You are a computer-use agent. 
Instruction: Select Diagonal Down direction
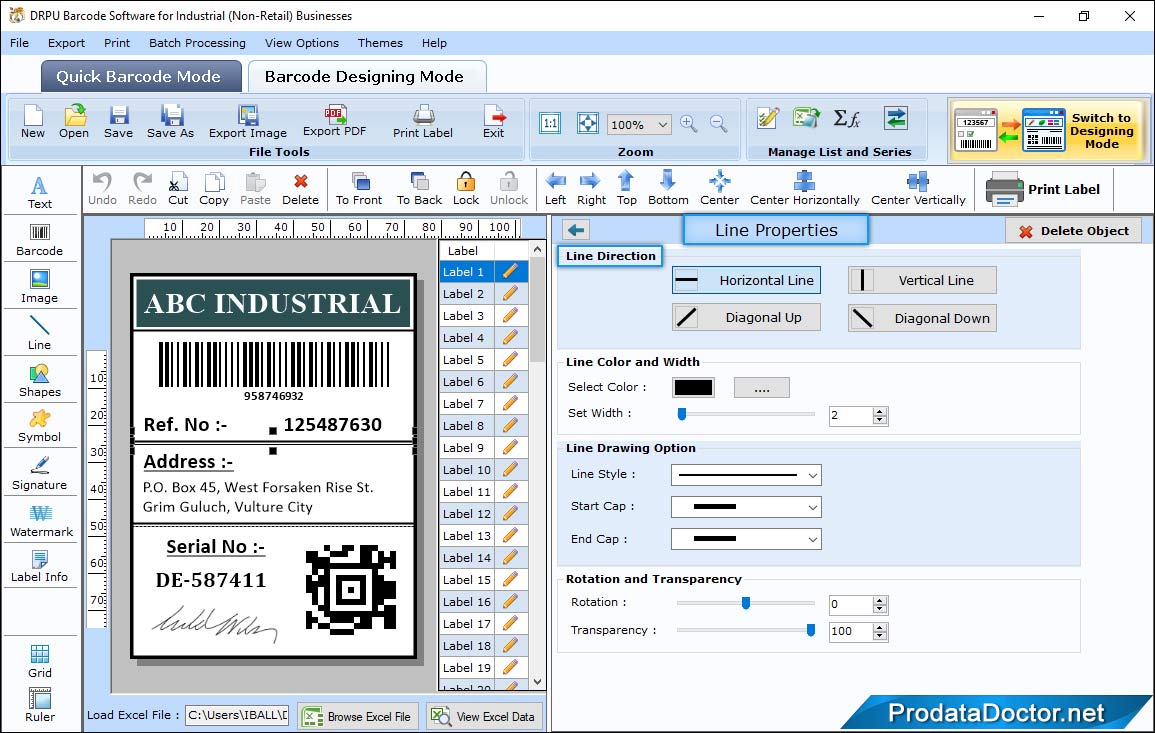921,318
